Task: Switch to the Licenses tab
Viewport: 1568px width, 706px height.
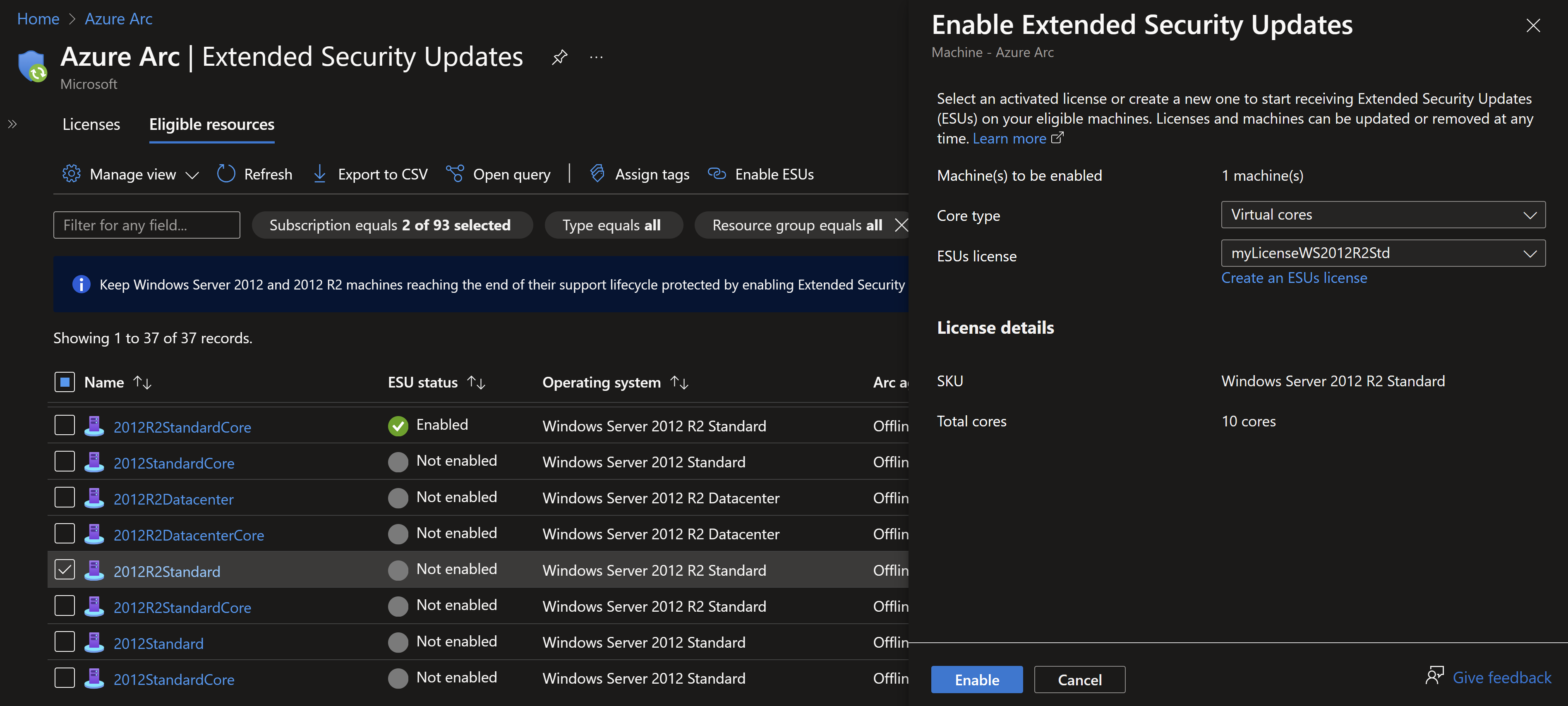Action: [x=91, y=124]
